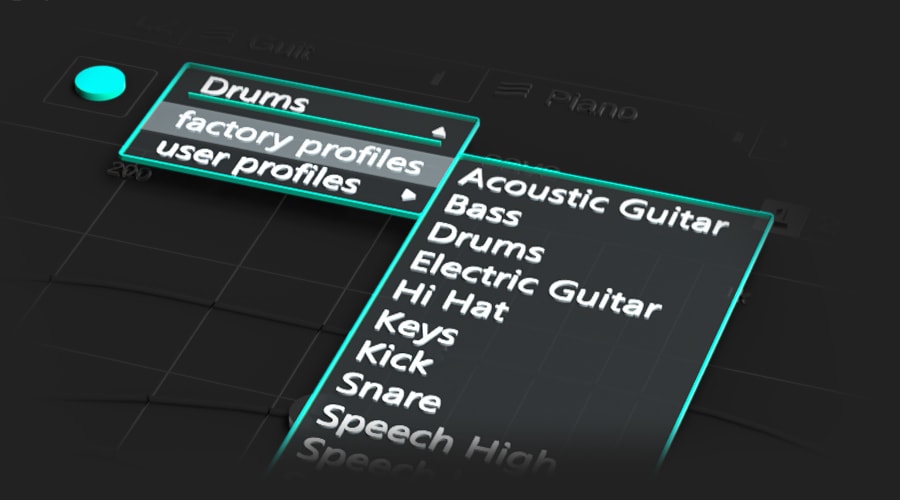Collapse dropdown using the up arrow
Screen dimensions: 900x500
pos(439,133)
